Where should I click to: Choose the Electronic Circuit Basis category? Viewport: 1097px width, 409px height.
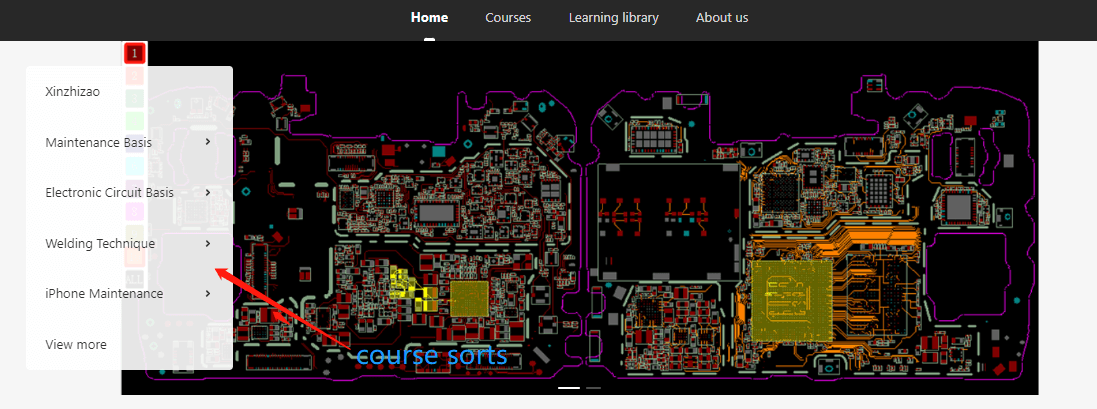109,193
